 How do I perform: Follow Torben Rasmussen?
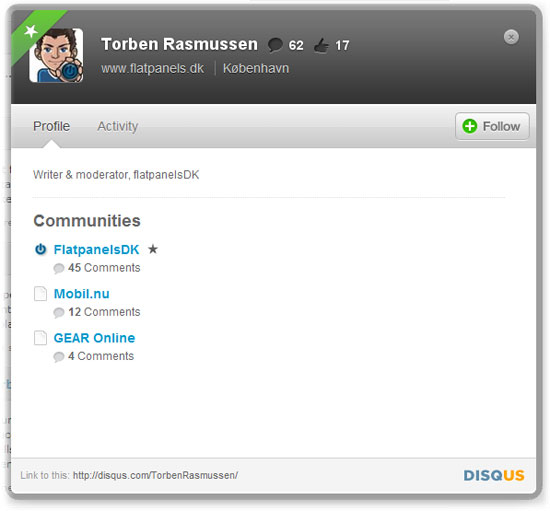(x=492, y=126)
